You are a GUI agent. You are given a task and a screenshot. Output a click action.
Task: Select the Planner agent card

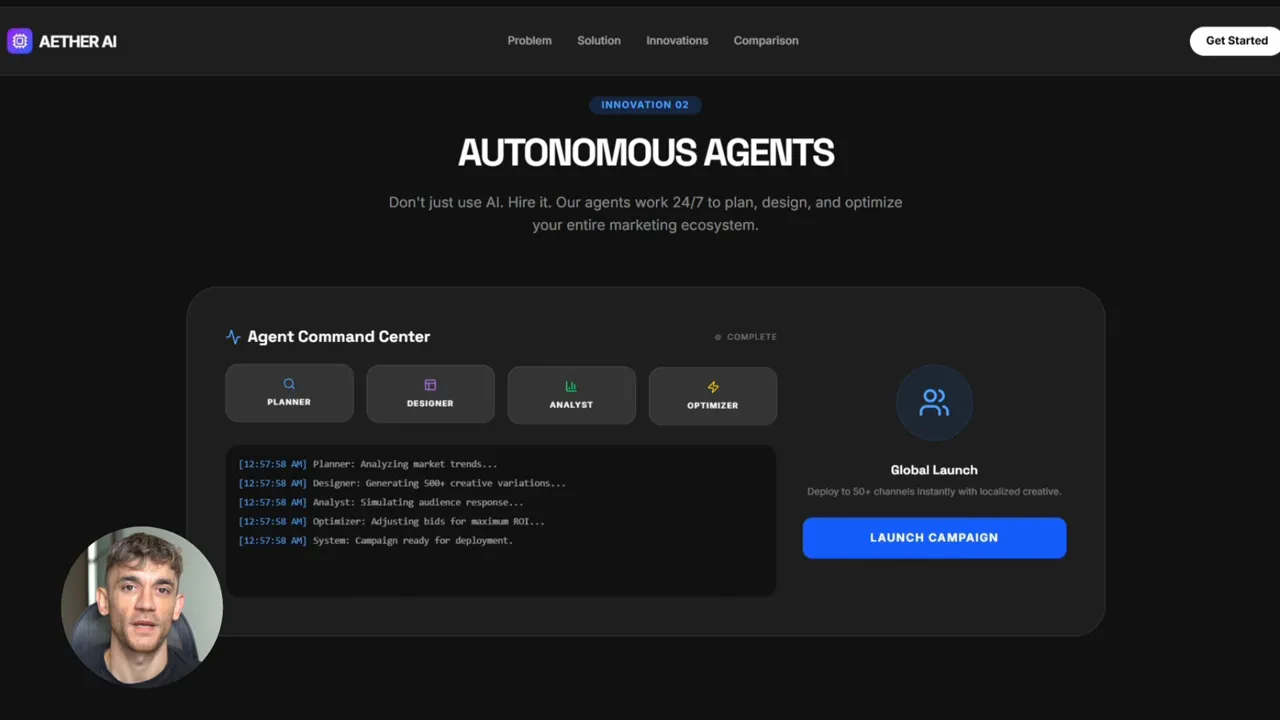pyautogui.click(x=289, y=393)
